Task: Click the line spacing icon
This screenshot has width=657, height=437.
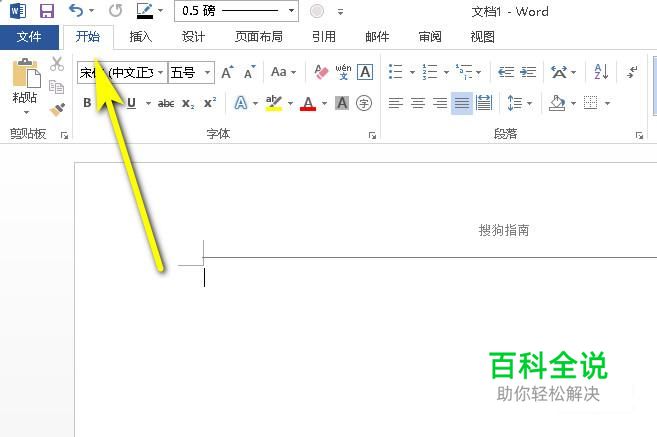Action: click(x=515, y=103)
